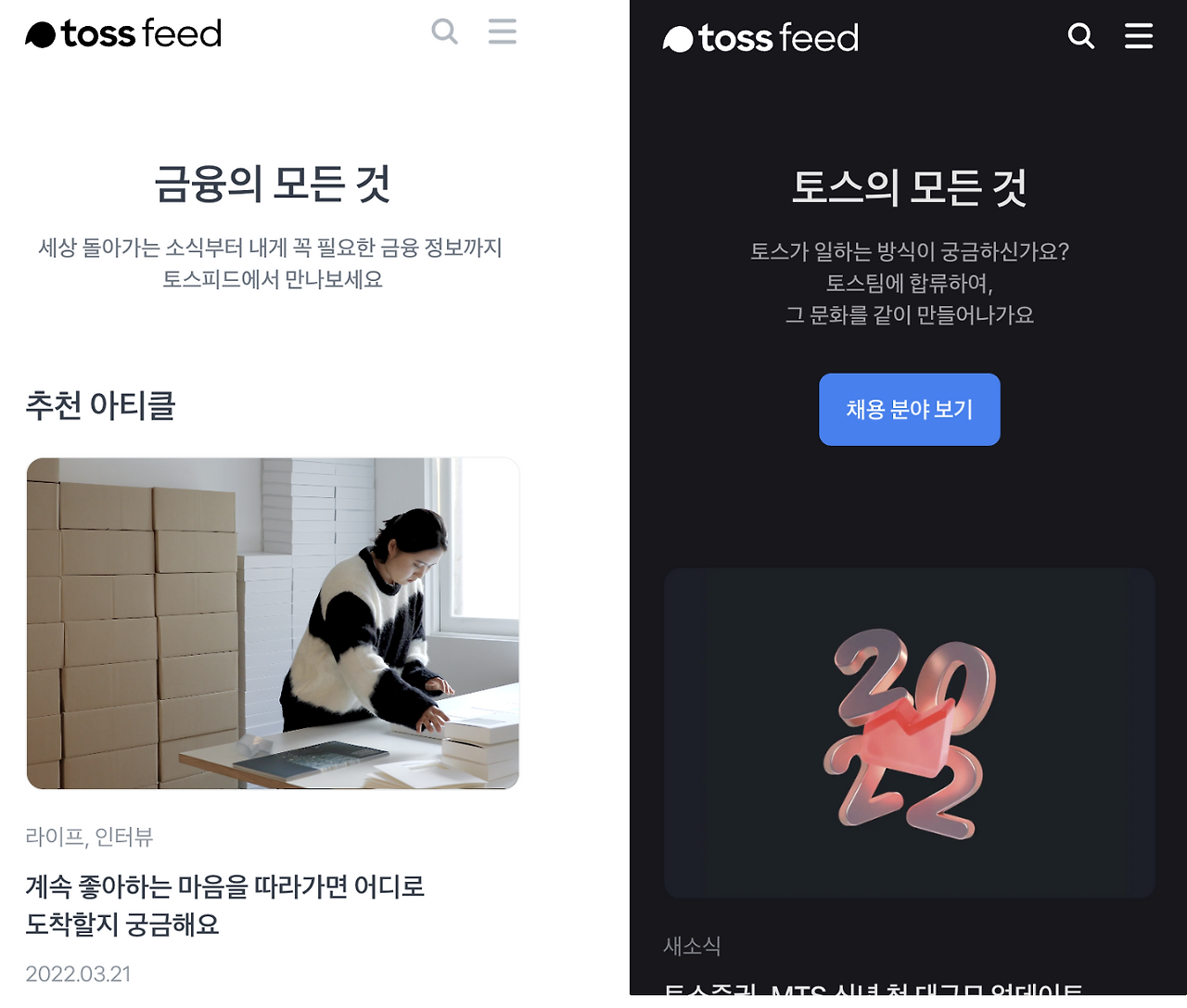Open hamburger menu on dark screen

(x=1139, y=36)
